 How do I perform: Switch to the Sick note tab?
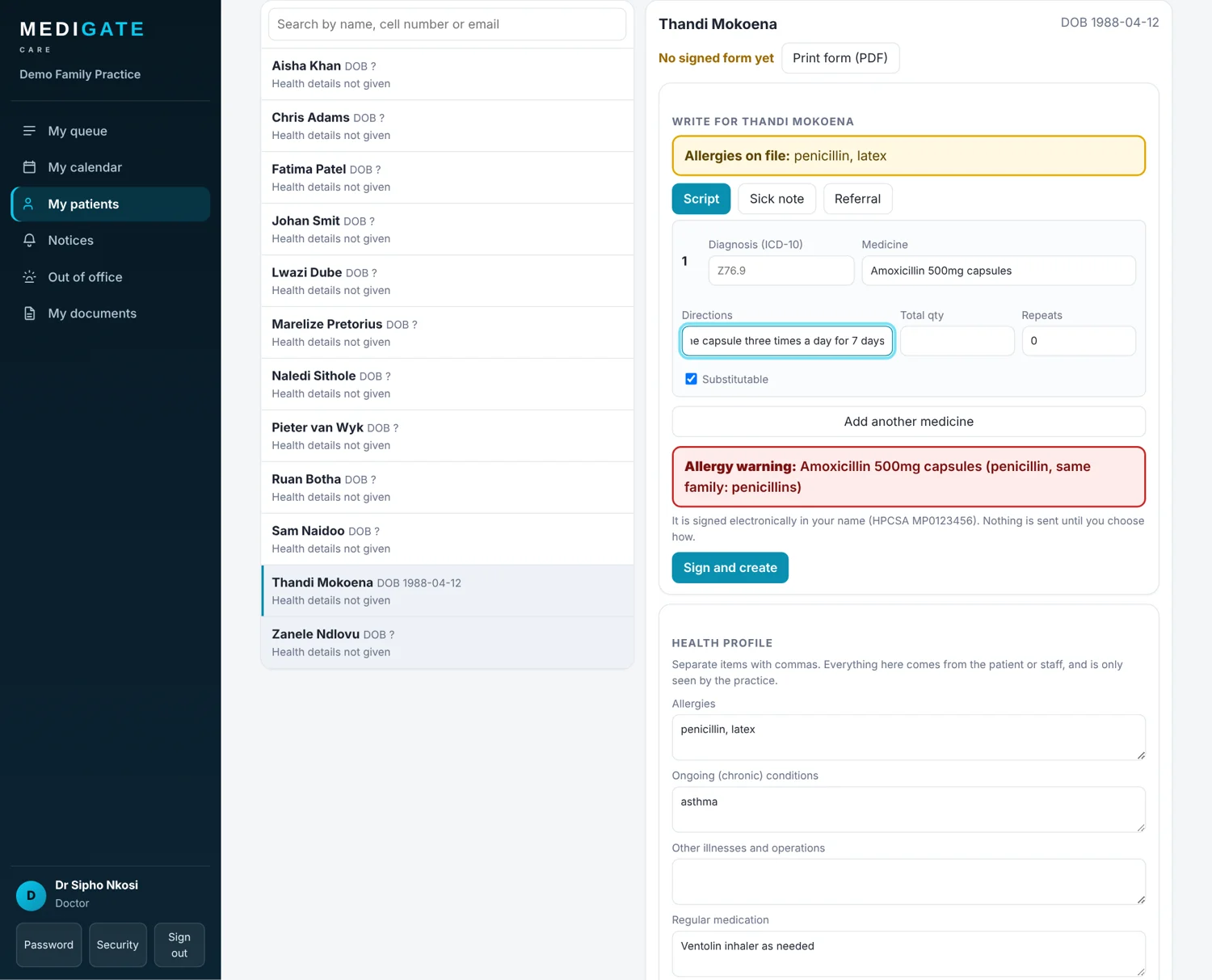pos(776,199)
